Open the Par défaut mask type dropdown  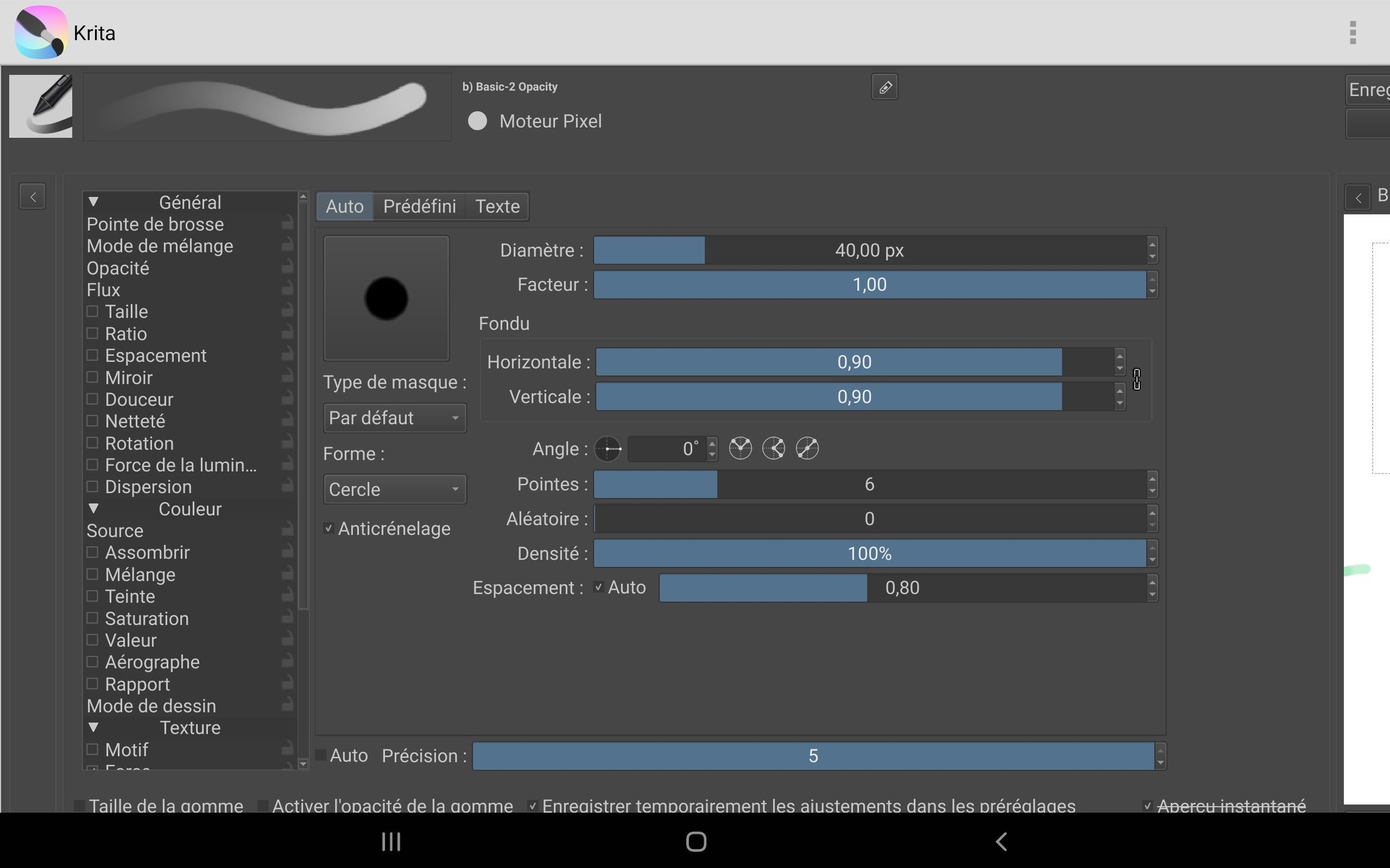pyautogui.click(x=394, y=418)
